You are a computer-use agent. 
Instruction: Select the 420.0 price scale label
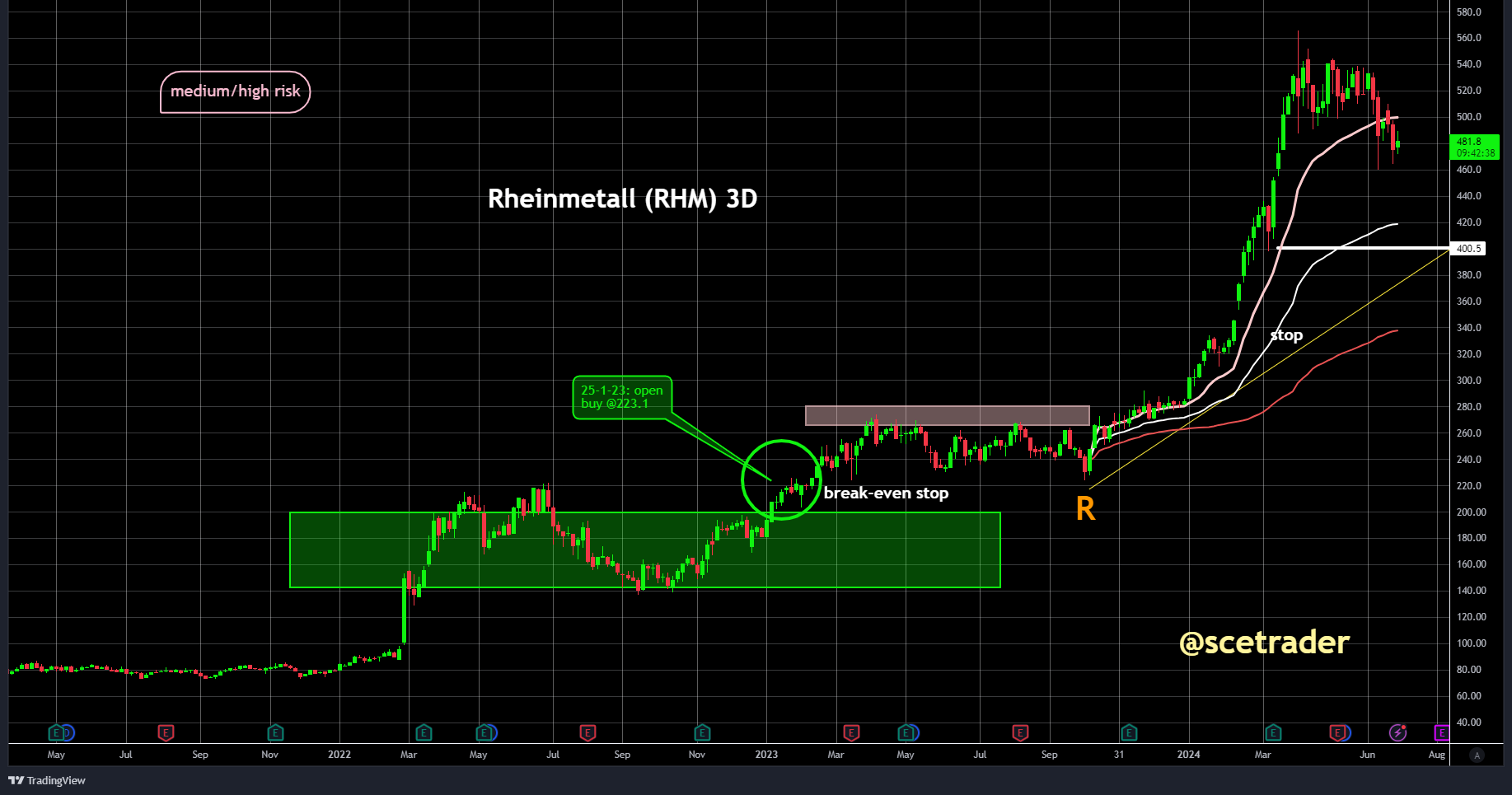(x=1468, y=222)
